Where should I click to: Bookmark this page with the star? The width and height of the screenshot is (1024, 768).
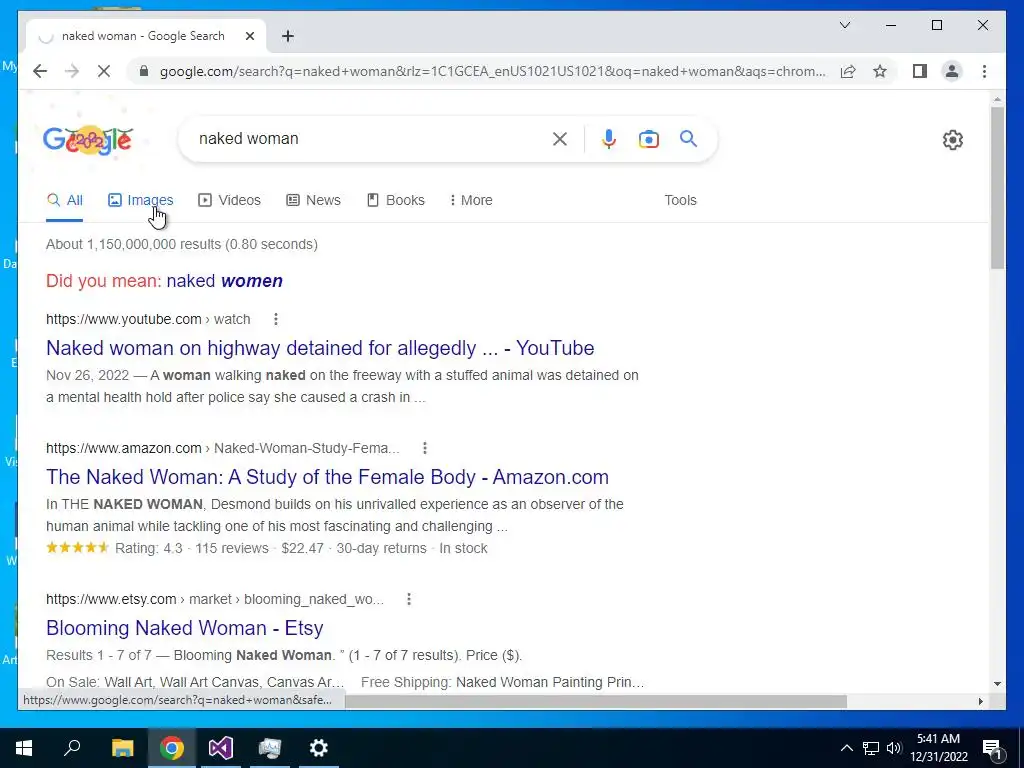click(880, 71)
